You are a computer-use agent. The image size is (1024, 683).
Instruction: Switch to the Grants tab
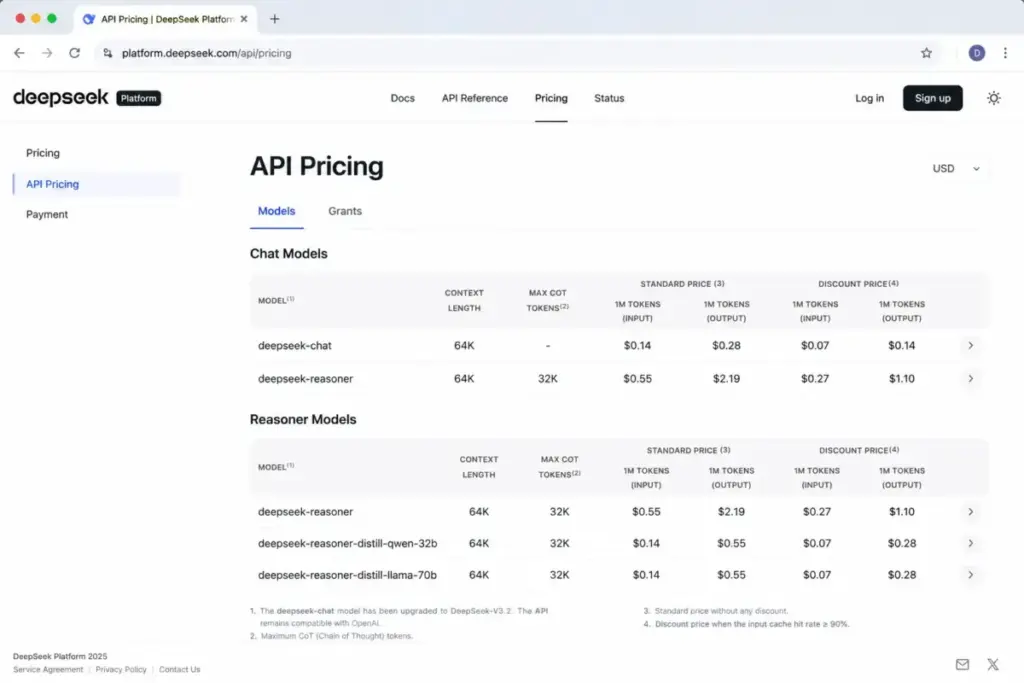345,211
